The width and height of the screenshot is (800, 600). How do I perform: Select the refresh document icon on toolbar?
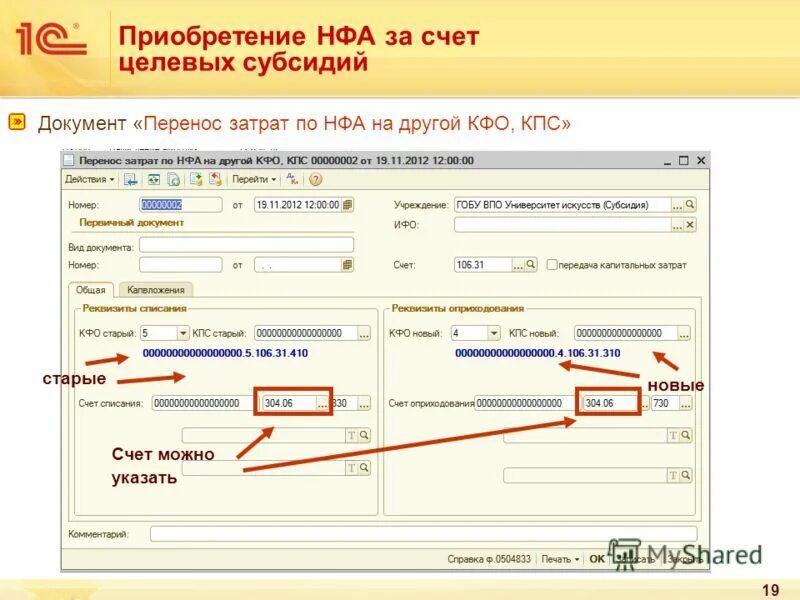click(x=154, y=180)
